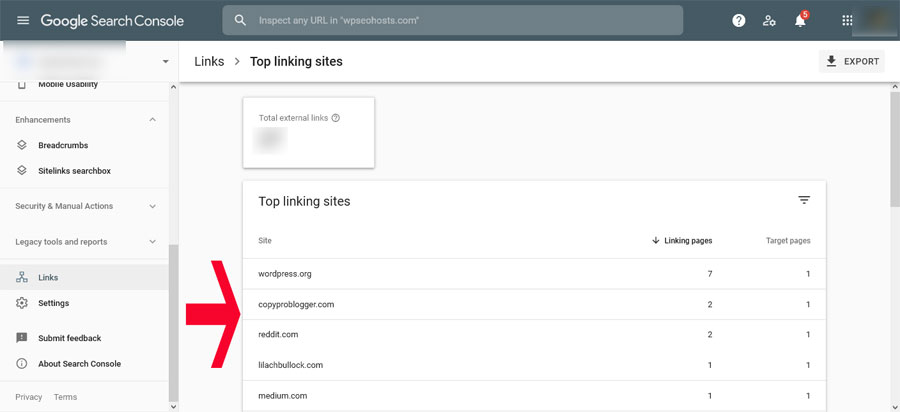Sort by Linking pages column
Viewport: 900px width, 412px height.
[x=688, y=241]
